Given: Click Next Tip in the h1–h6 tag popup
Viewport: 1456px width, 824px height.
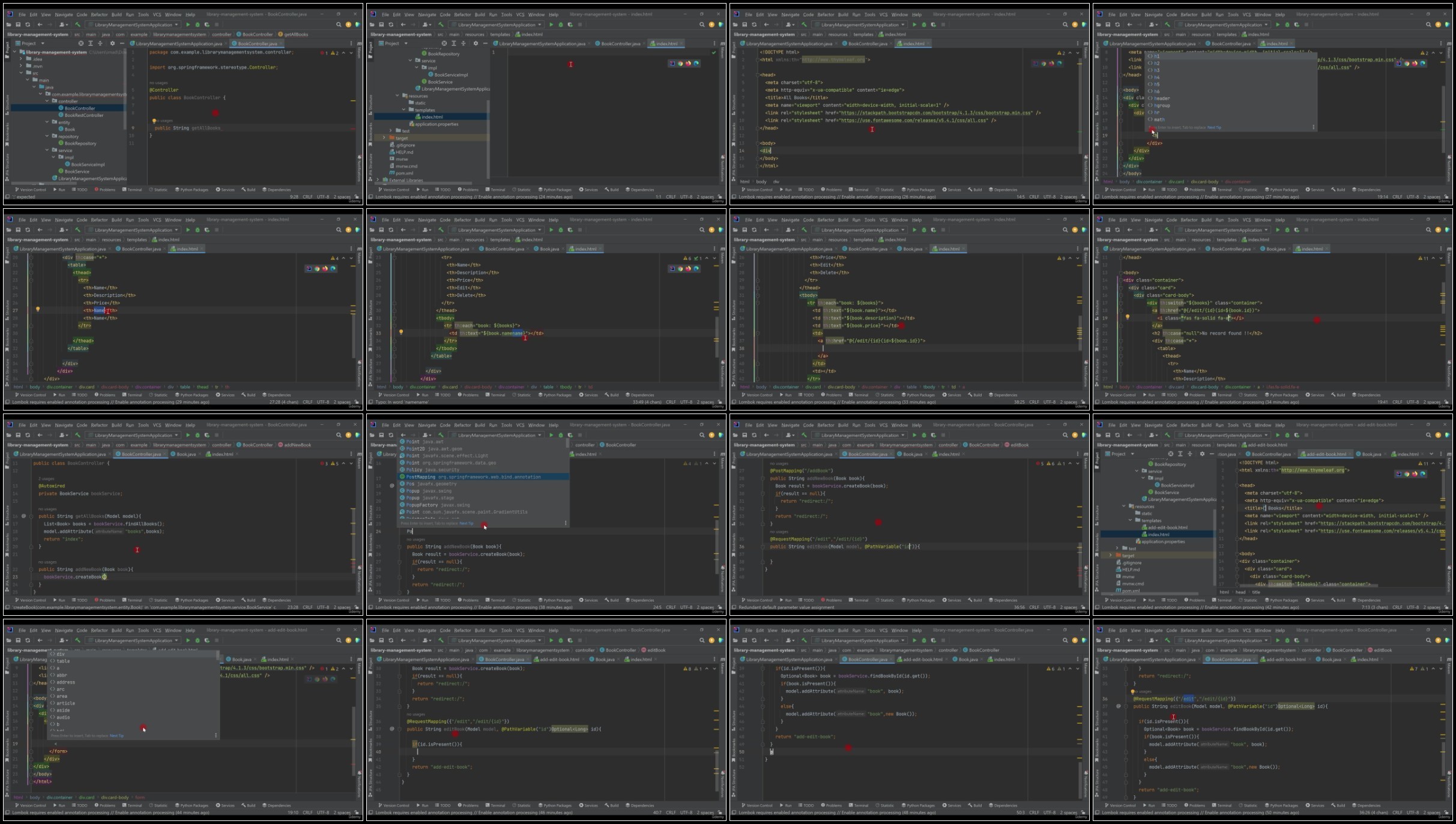Looking at the screenshot, I should point(1214,127).
